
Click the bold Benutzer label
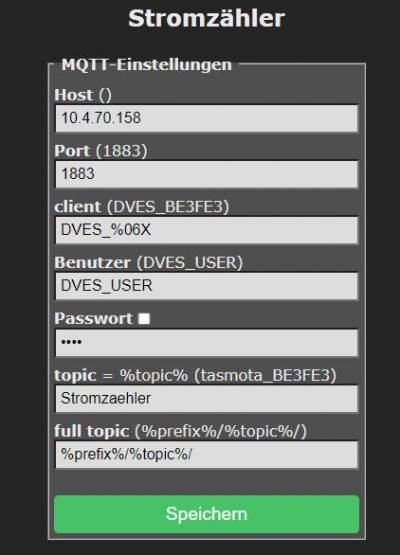92,263
